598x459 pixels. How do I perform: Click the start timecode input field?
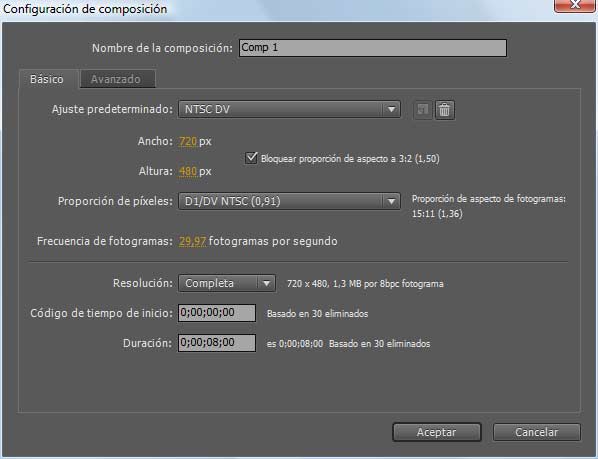tap(217, 313)
